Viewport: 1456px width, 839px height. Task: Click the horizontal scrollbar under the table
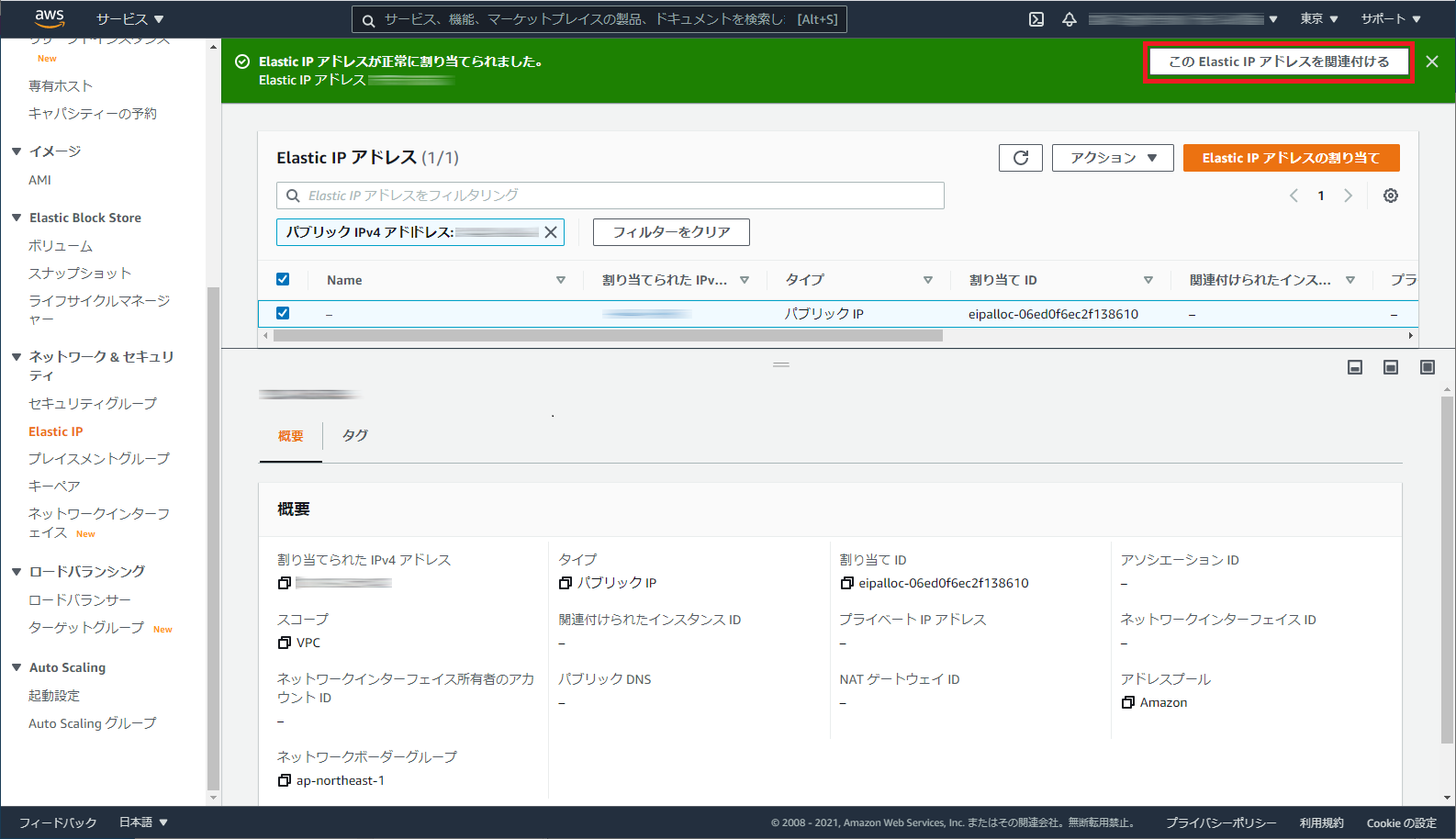pos(608,336)
